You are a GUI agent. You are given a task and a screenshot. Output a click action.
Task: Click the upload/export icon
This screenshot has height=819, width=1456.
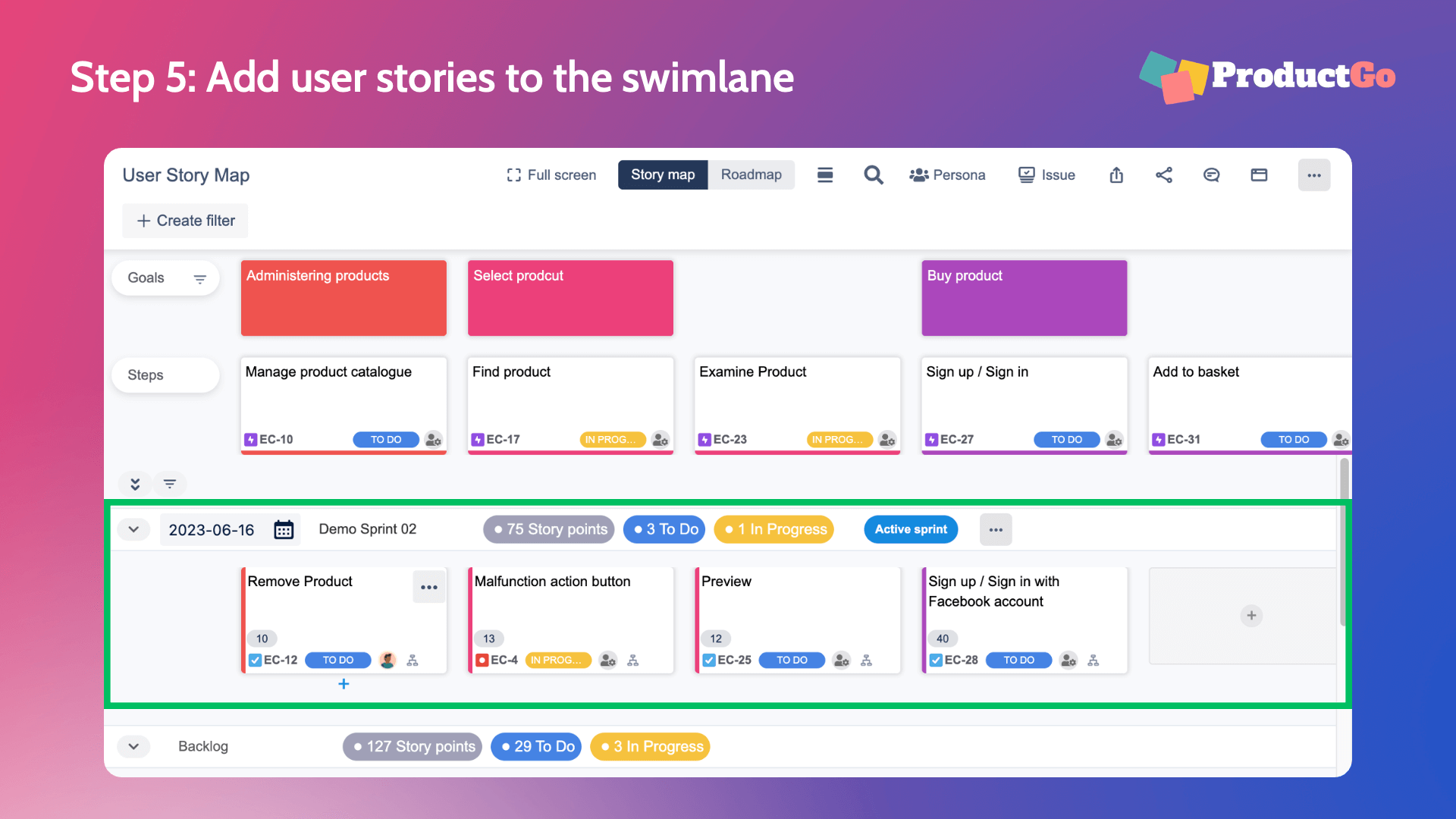1116,174
